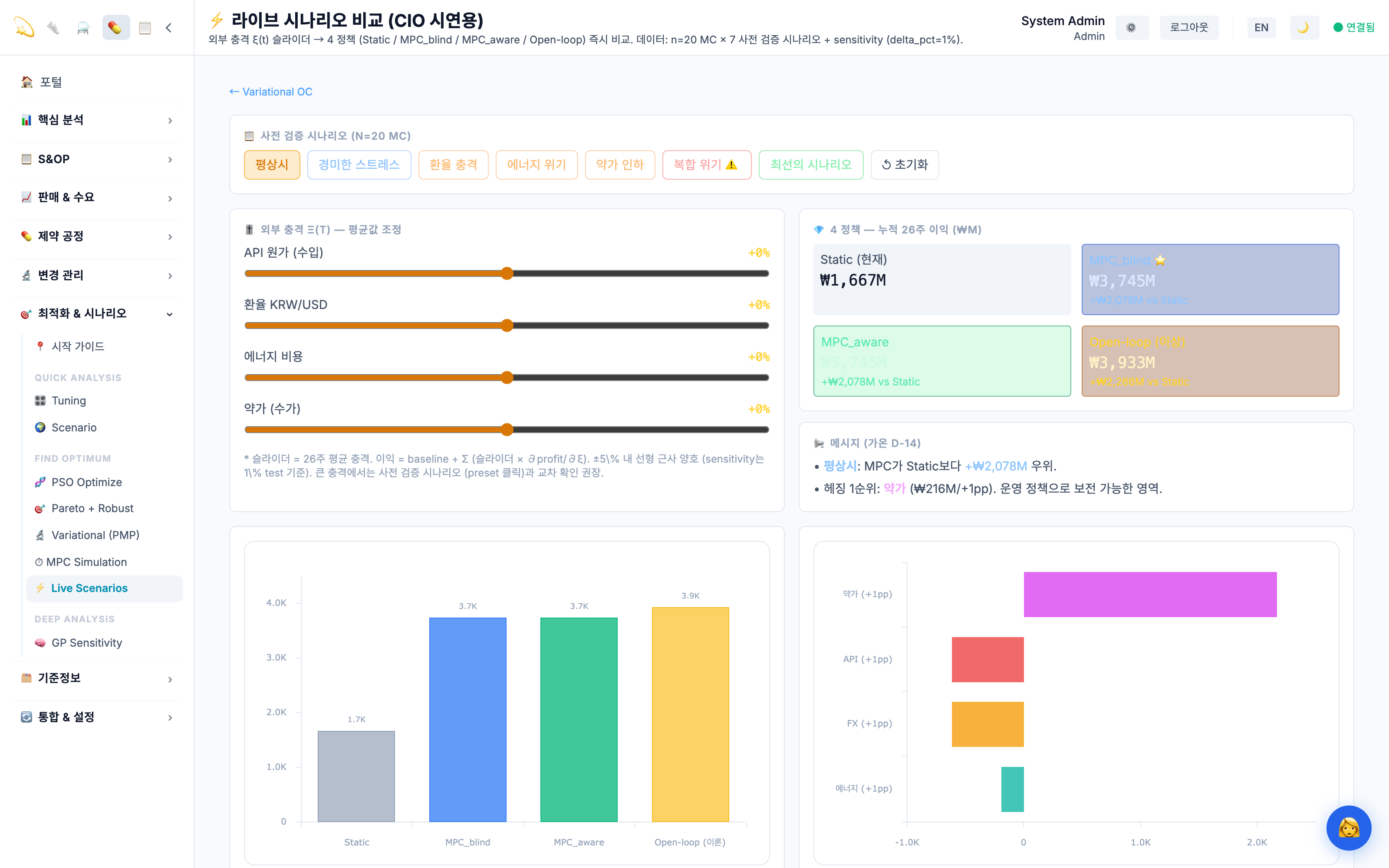Click the MPC_aware policy card

(x=942, y=361)
